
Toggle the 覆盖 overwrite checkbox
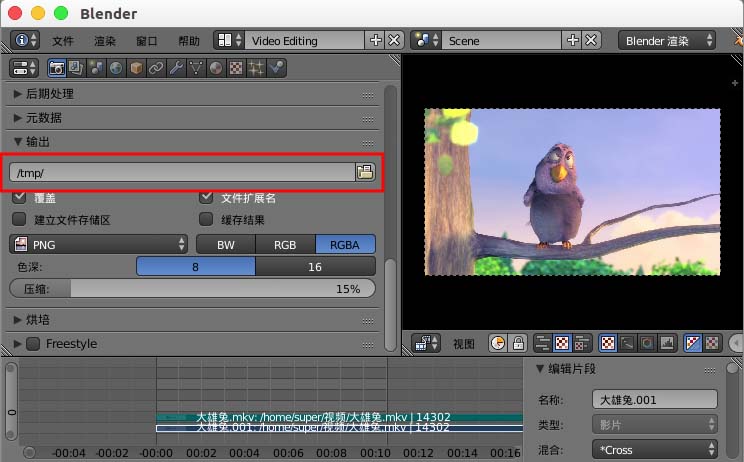pos(19,196)
